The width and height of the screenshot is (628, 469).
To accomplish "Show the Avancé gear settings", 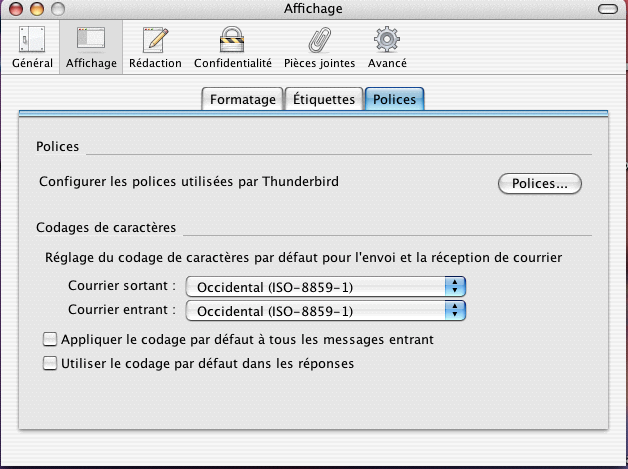I will (x=387, y=47).
